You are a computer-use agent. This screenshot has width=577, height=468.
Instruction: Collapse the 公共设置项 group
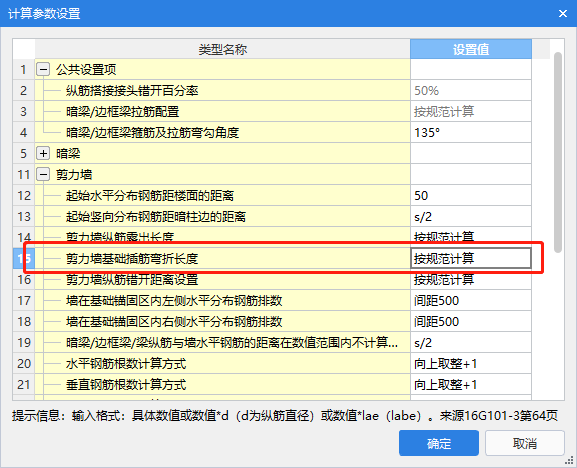tap(43, 69)
